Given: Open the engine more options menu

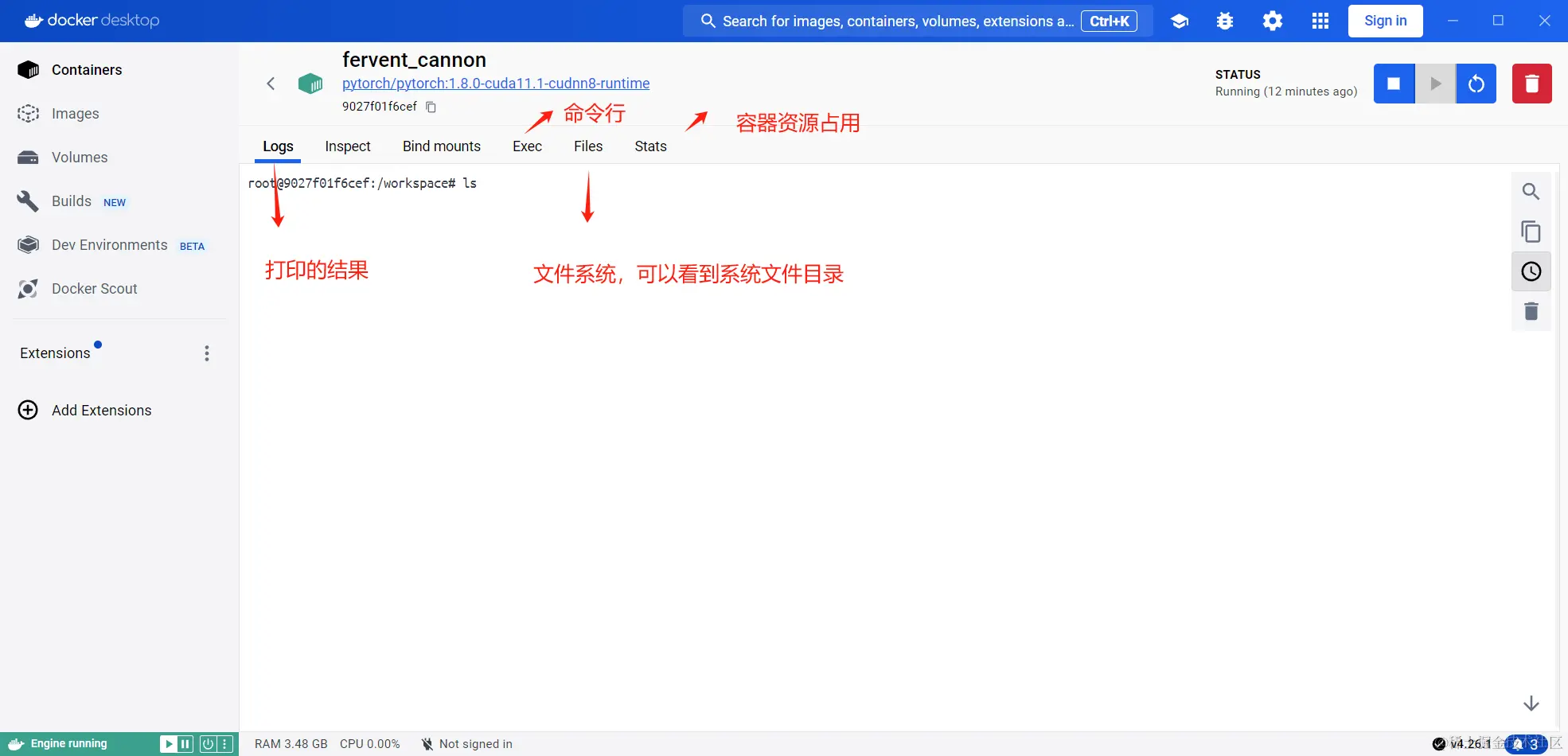Looking at the screenshot, I should pos(225,744).
